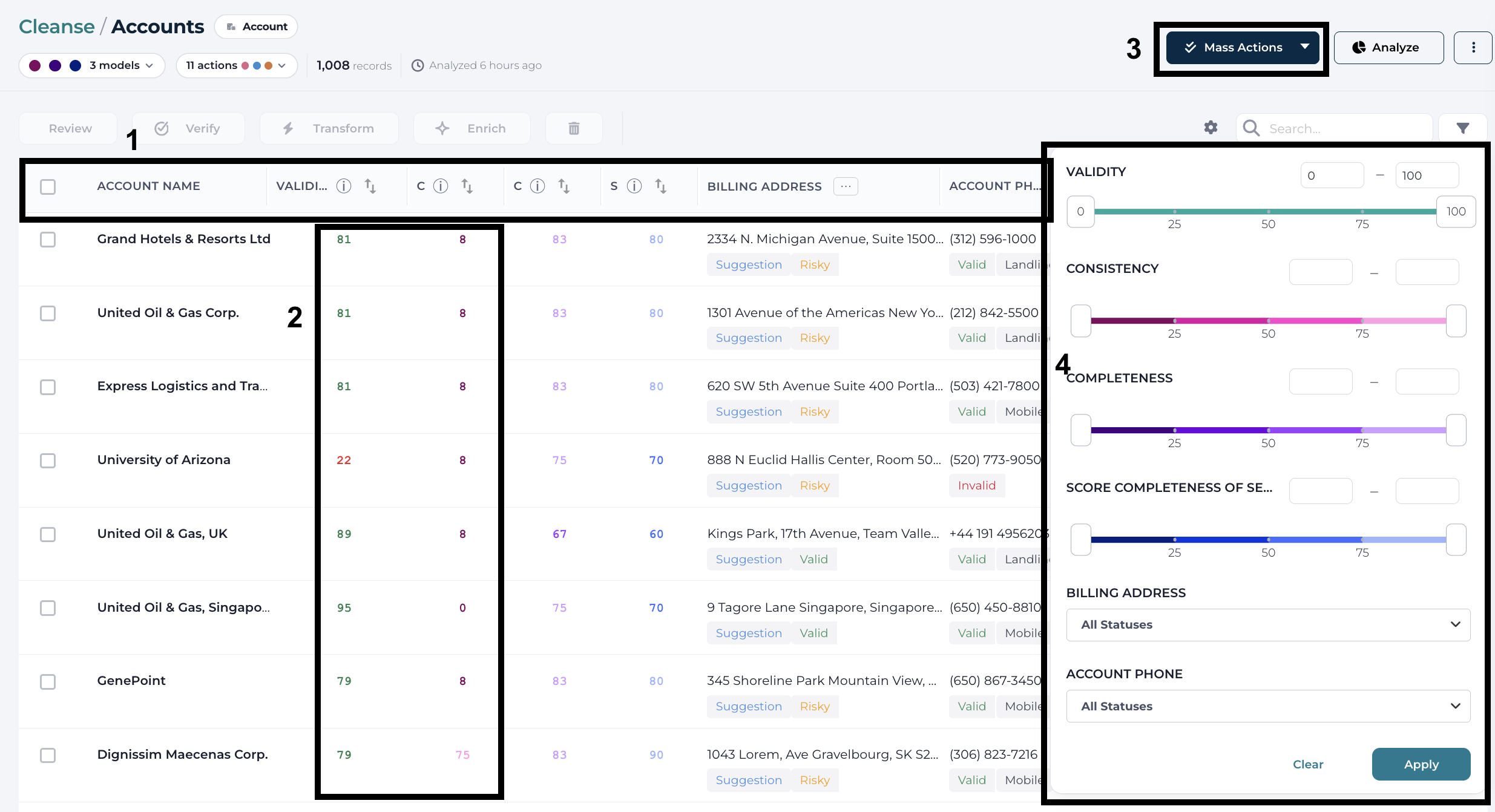Image resolution: width=1495 pixels, height=812 pixels.
Task: Click Billing Address column ellipsis icon
Action: (x=846, y=186)
